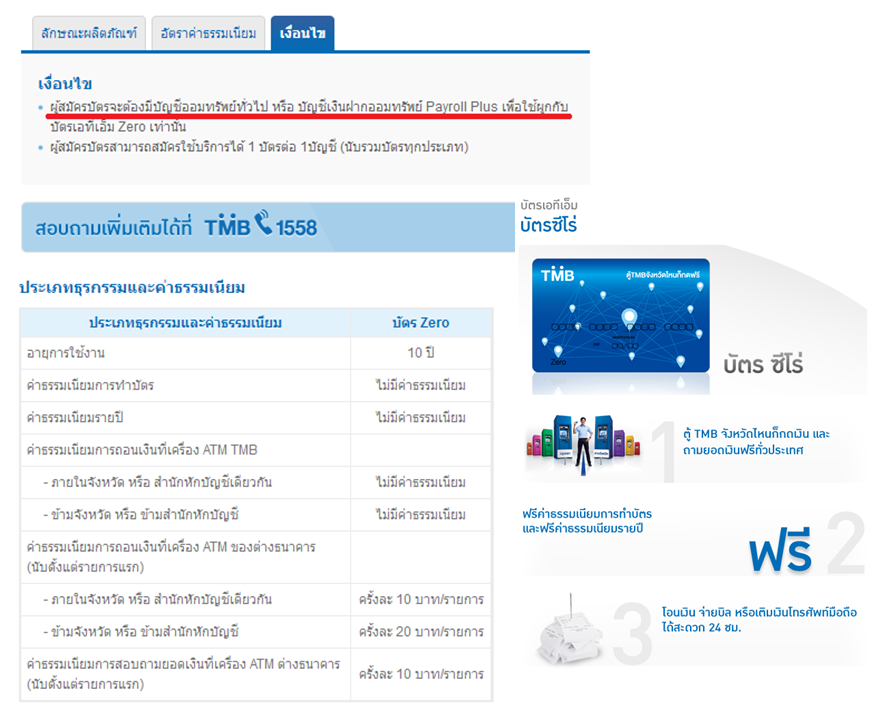The width and height of the screenshot is (879, 710).
Task: Click ไม่มีค่าธรรมเนียม in the ค่าธรรมเนียมการทำบัตร row
Action: point(421,386)
